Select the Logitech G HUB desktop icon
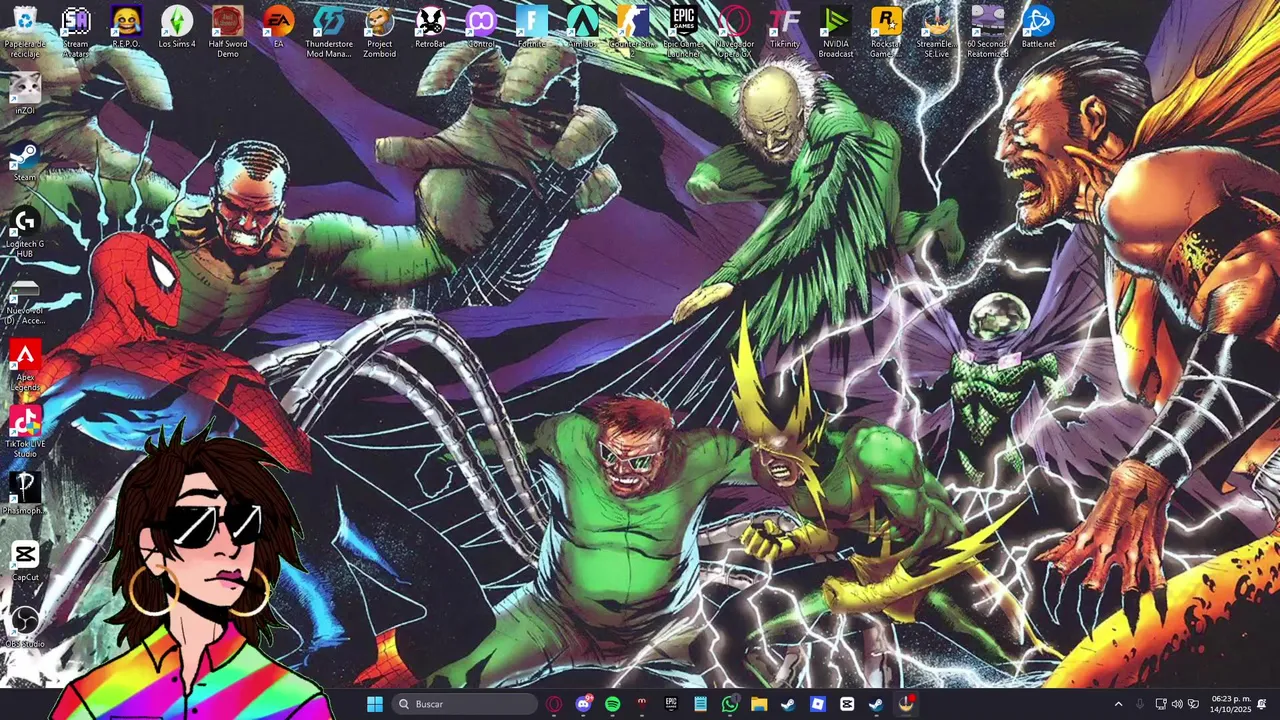Viewport: 1280px width, 720px height. tap(25, 233)
